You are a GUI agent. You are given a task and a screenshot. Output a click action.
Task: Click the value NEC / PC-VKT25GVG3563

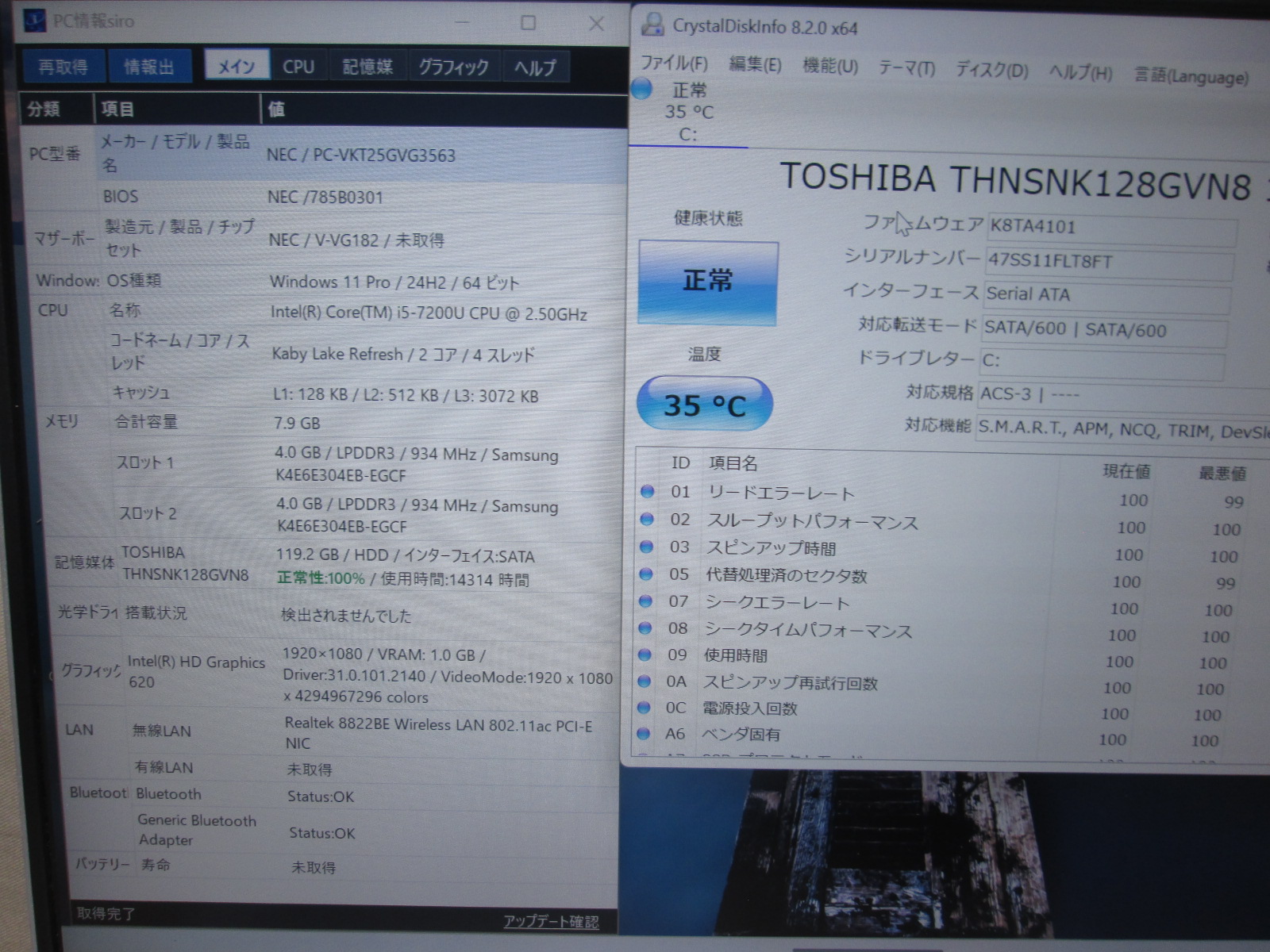coord(361,155)
